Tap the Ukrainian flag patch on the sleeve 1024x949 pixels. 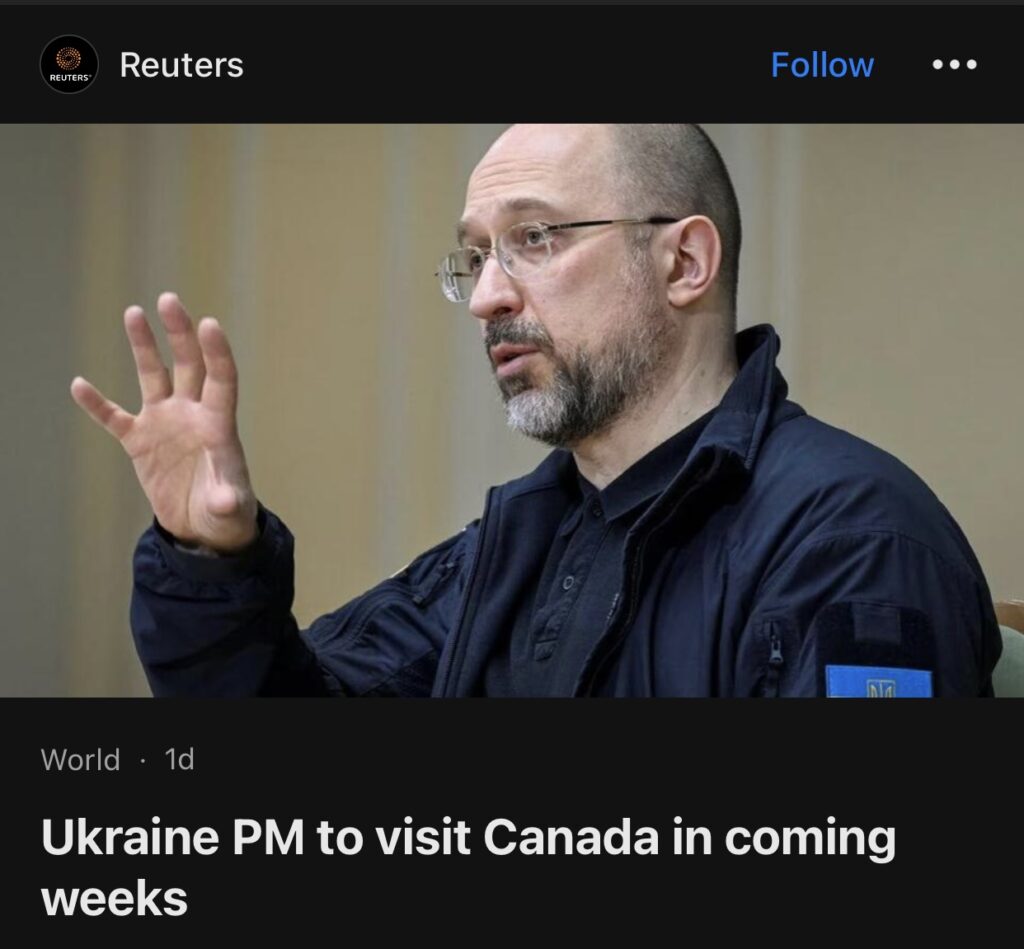(878, 681)
